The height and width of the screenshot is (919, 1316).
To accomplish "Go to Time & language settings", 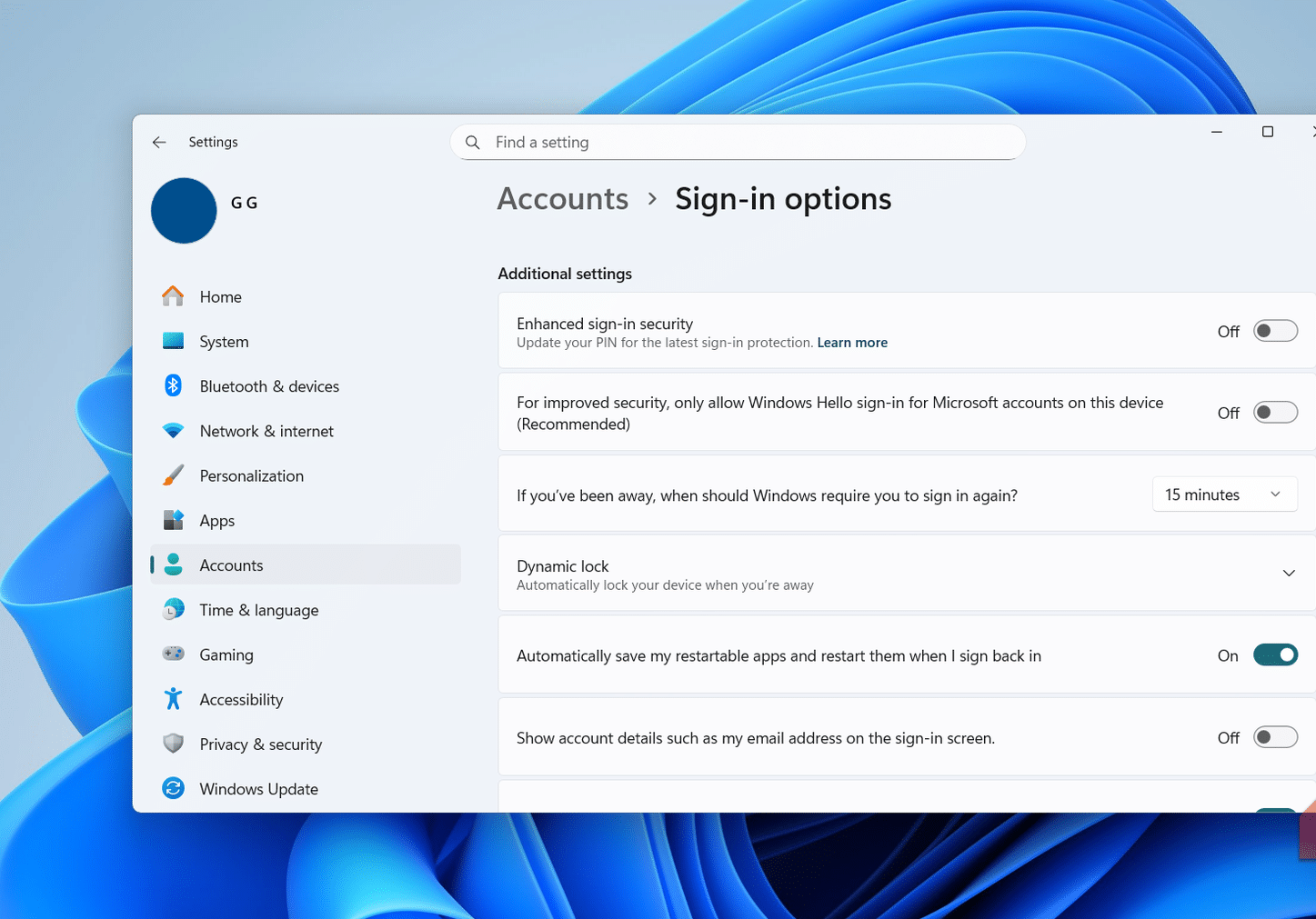I will coord(306,610).
